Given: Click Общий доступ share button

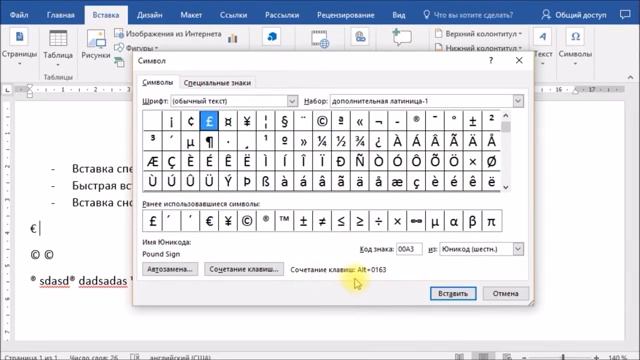Looking at the screenshot, I should pyautogui.click(x=573, y=15).
